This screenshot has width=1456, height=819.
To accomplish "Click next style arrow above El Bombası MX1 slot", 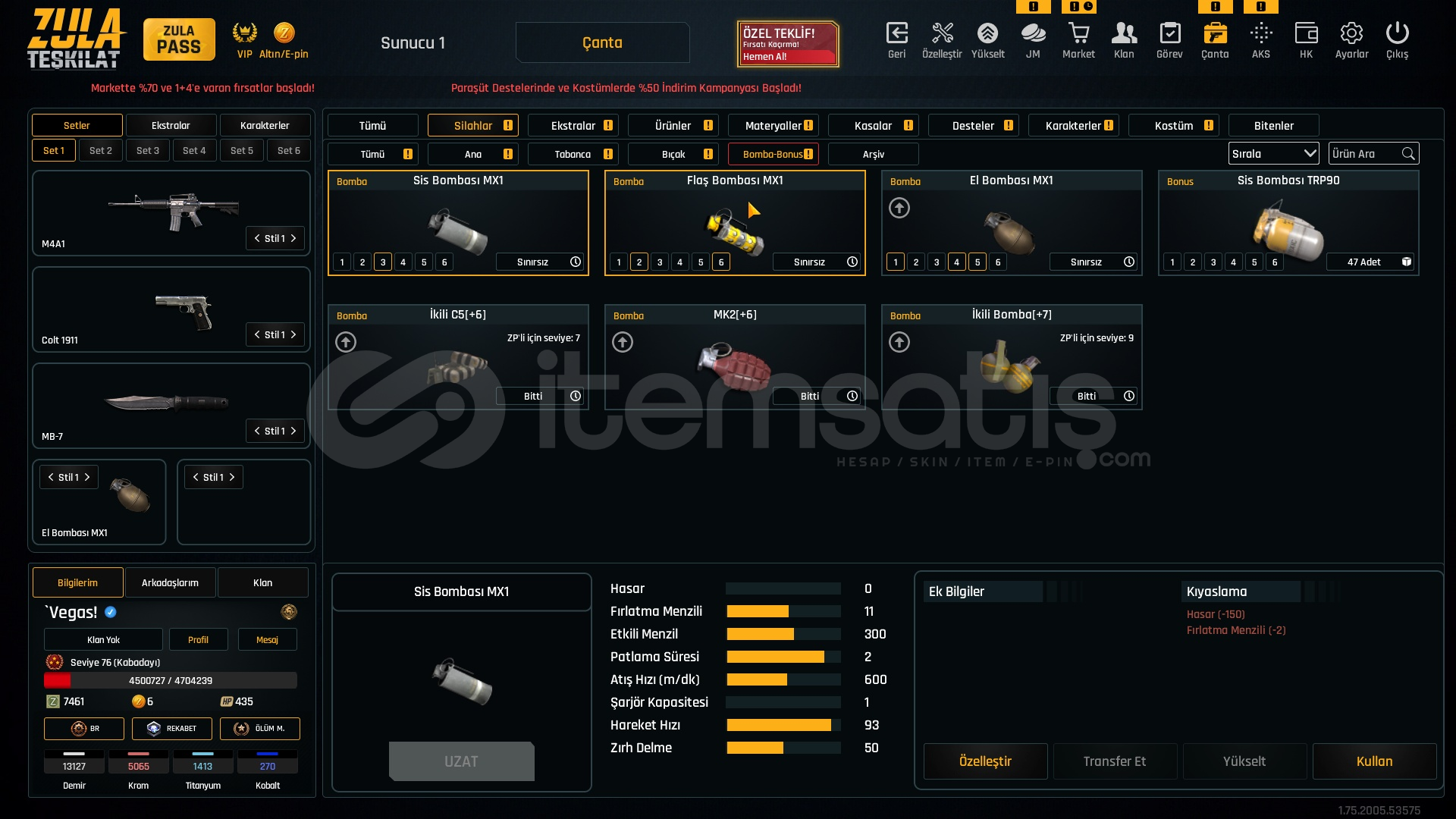I will [87, 477].
